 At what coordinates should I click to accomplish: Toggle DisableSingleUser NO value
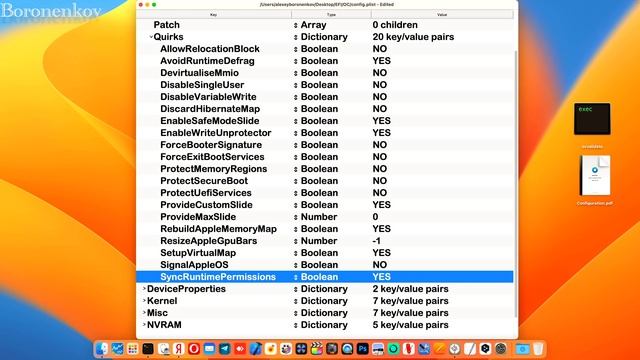click(380, 85)
